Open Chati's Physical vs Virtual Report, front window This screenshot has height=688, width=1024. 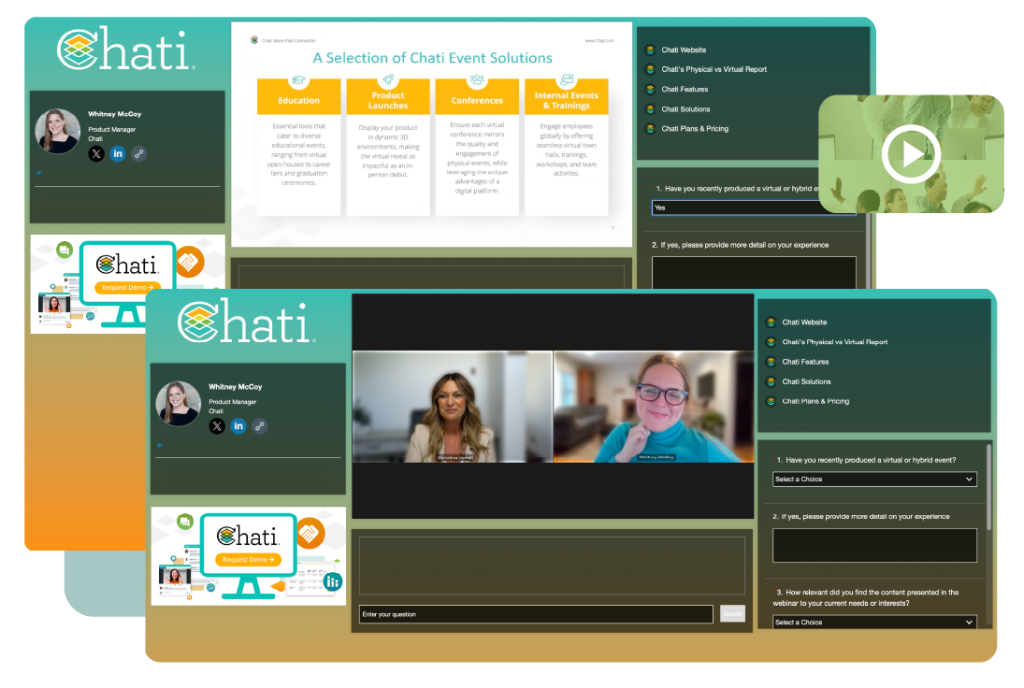(x=835, y=342)
